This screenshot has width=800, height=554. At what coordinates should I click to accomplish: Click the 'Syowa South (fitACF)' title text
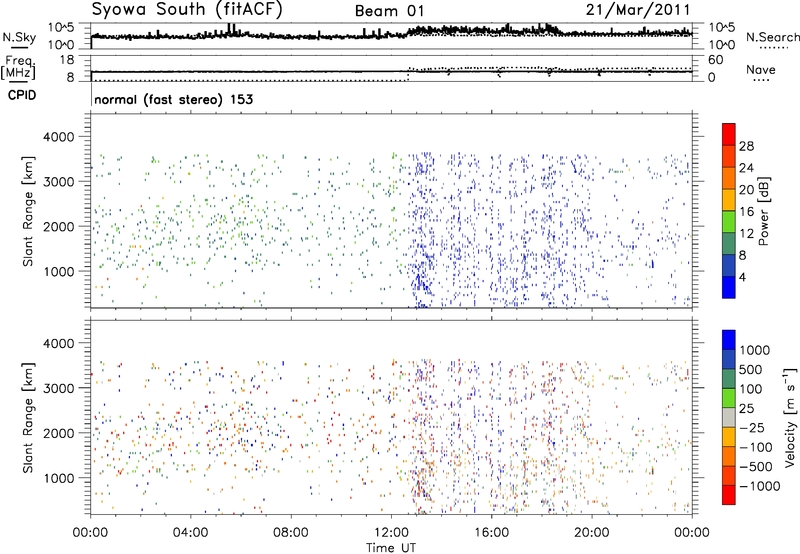(187, 10)
